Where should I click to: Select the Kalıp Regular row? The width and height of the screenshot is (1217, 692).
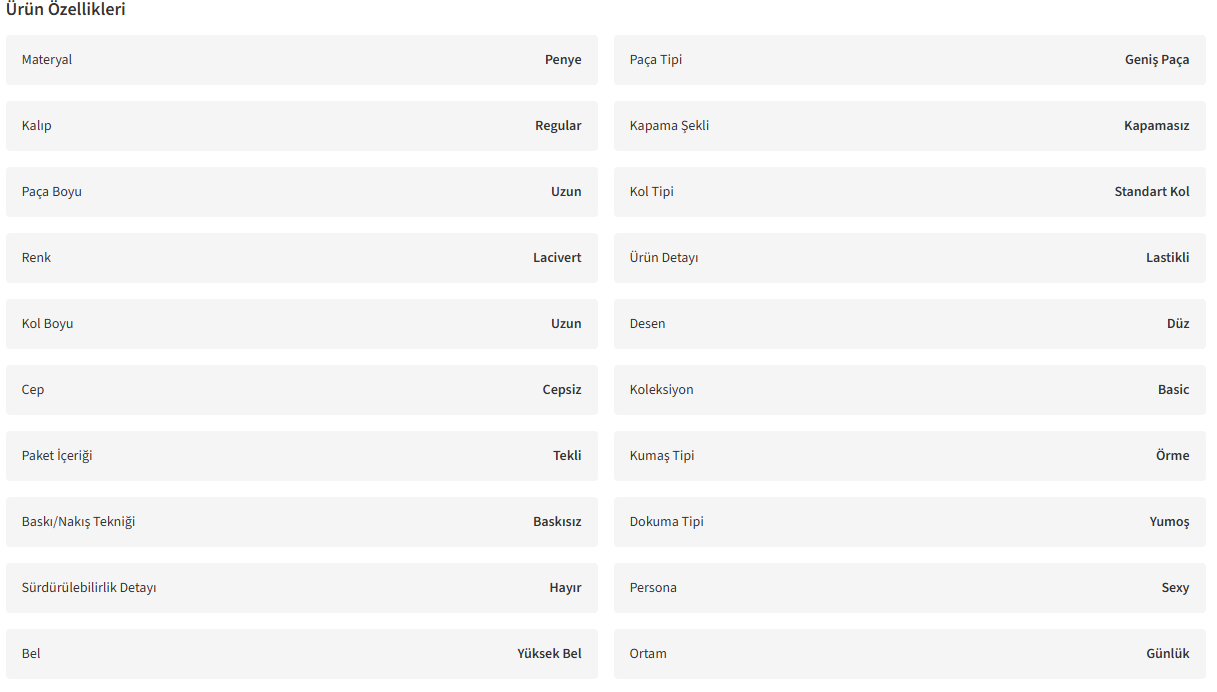(302, 126)
